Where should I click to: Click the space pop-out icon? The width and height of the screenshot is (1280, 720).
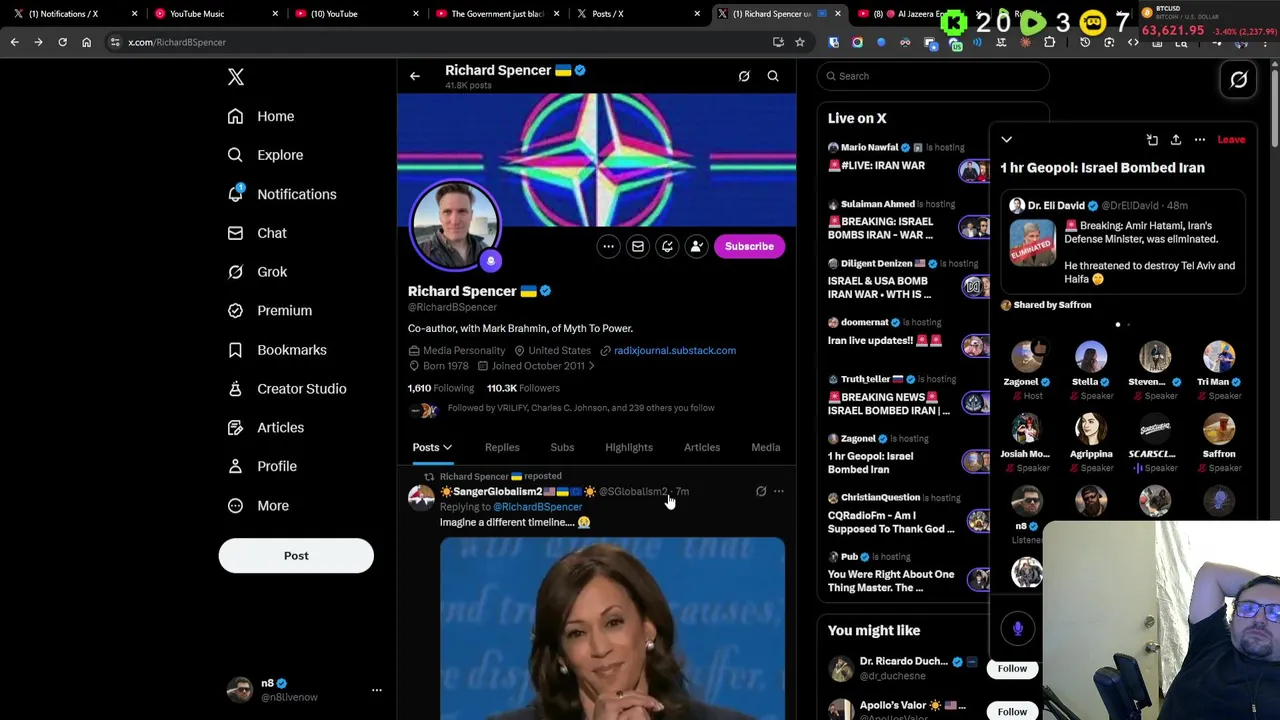(1152, 140)
